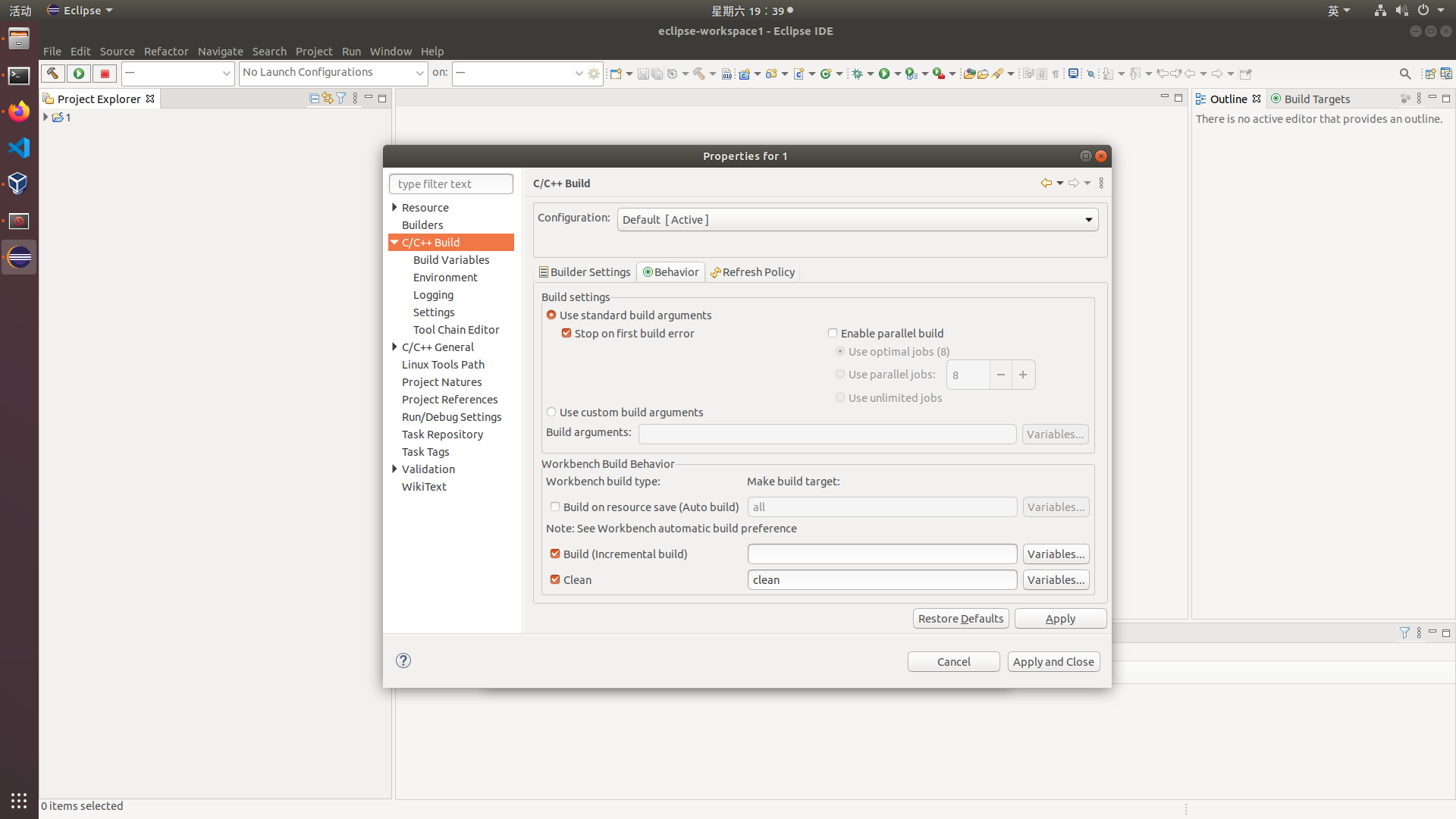Collapse the C/C++ Build tree node
This screenshot has width=1456, height=819.
[x=394, y=242]
